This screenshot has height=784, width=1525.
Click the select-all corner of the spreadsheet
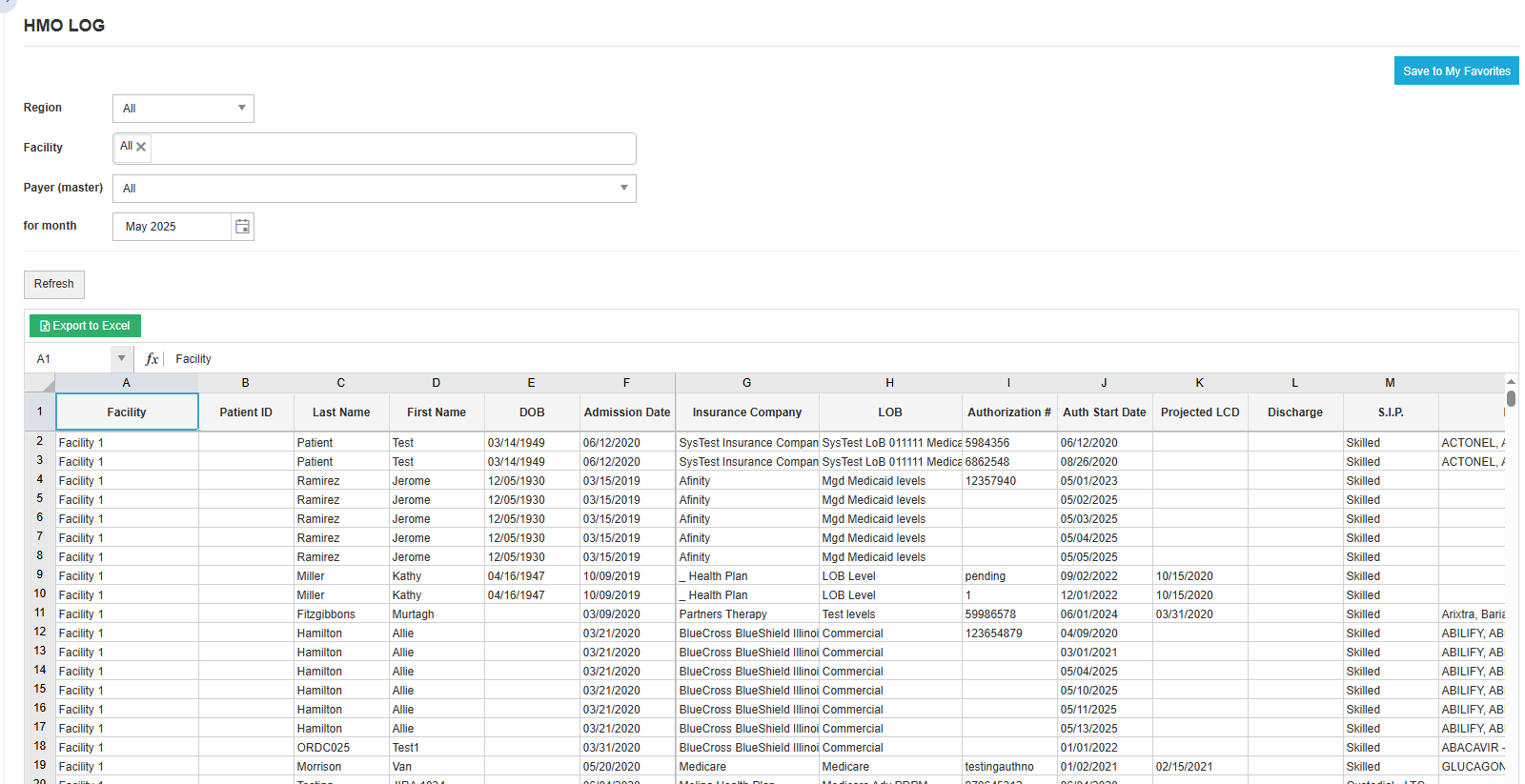40,383
